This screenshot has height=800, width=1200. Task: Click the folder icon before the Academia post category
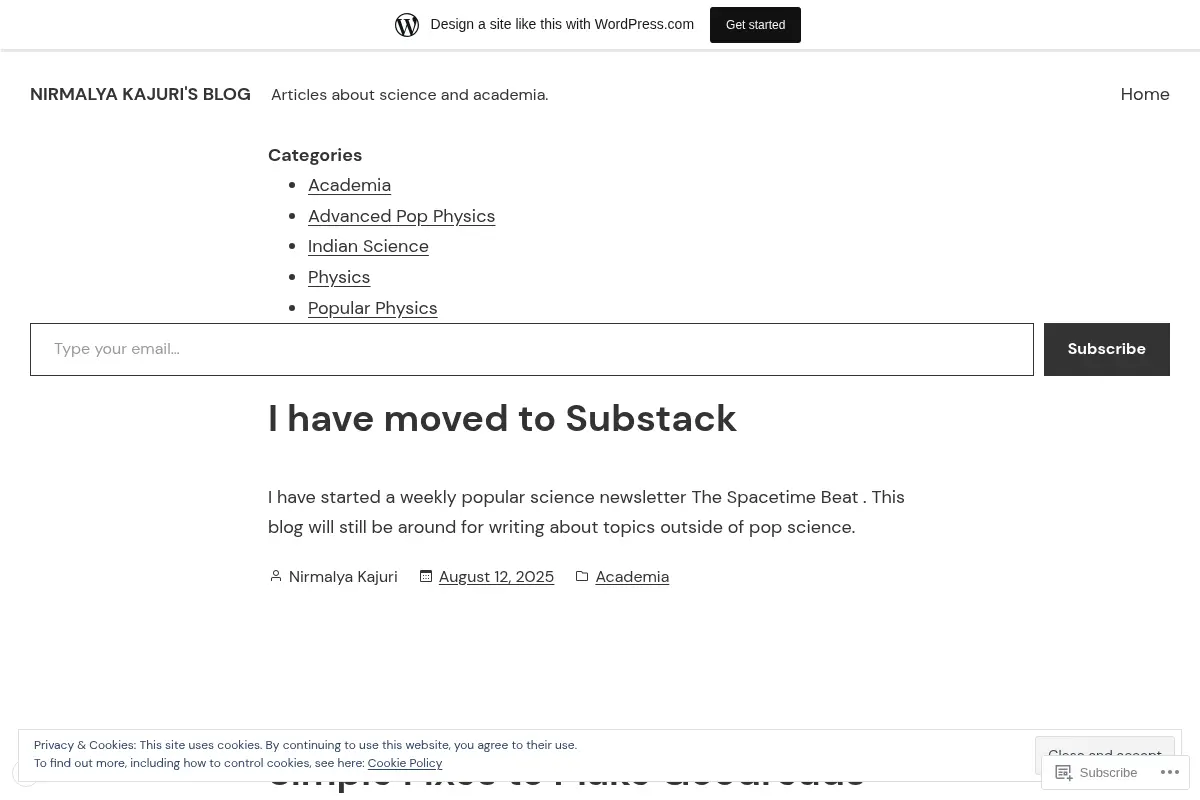582,576
